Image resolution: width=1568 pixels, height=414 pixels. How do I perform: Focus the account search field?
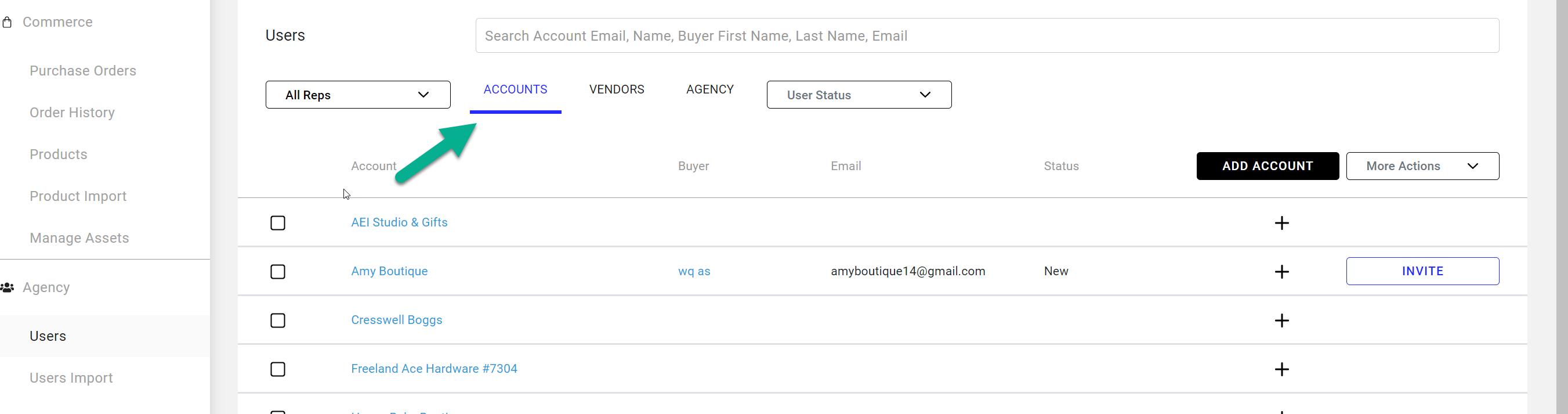pyautogui.click(x=986, y=36)
